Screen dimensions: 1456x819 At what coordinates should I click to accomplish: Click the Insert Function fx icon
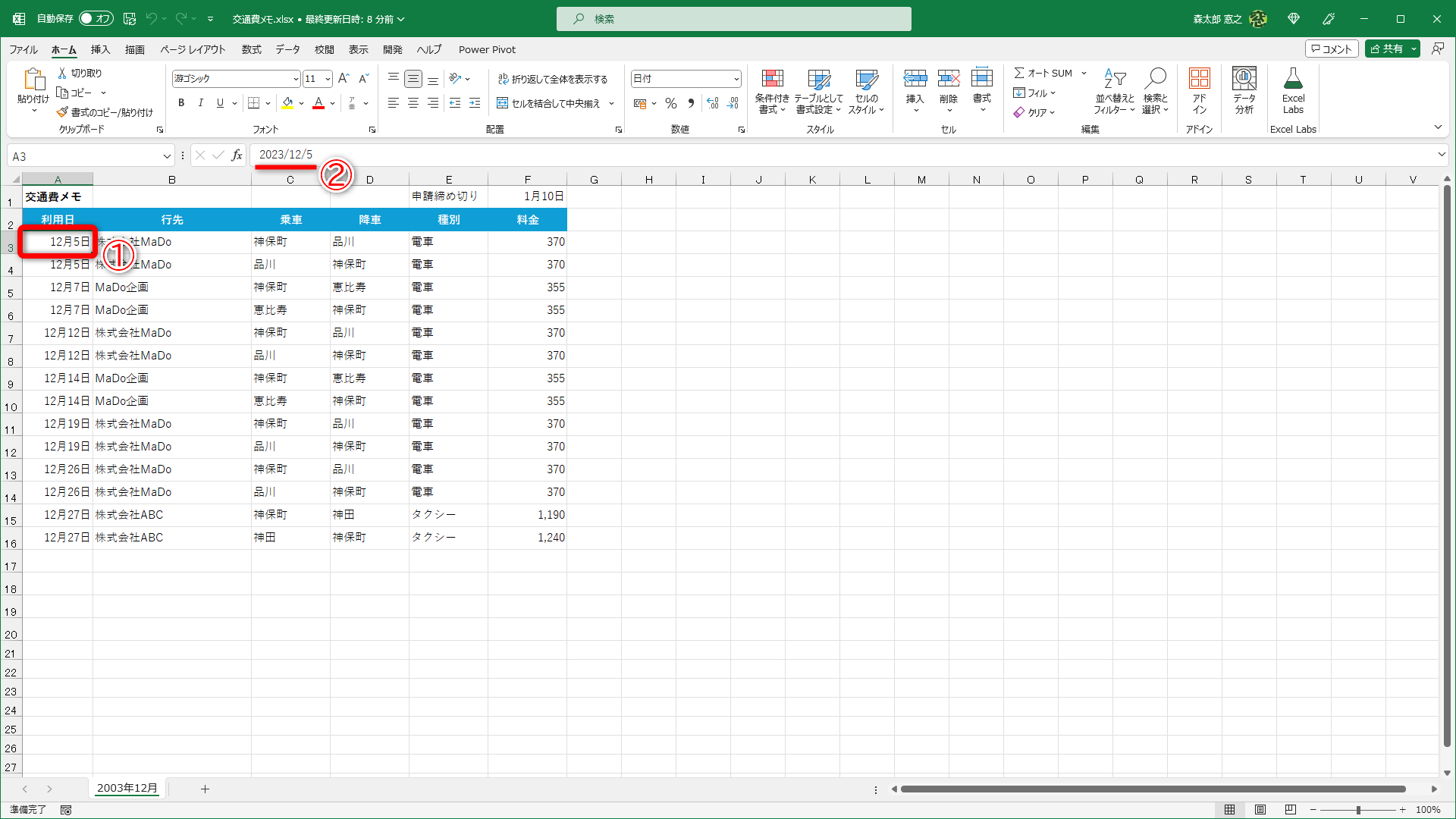coord(237,155)
